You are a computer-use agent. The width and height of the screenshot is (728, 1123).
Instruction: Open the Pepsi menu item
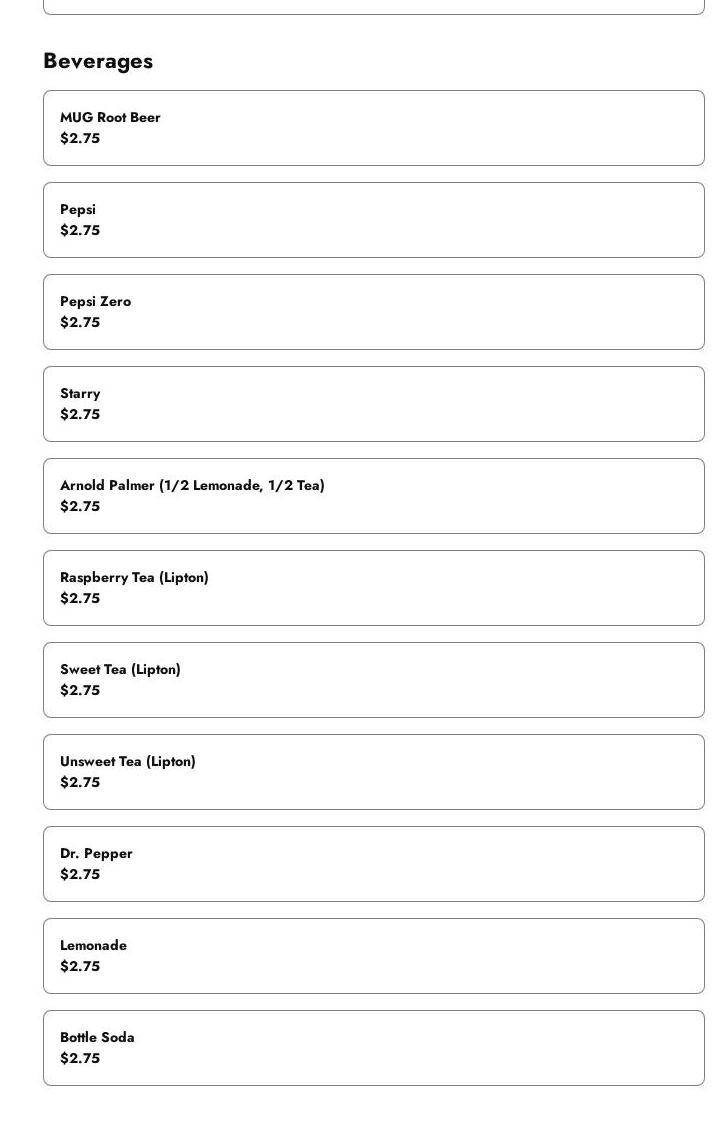(x=373, y=220)
